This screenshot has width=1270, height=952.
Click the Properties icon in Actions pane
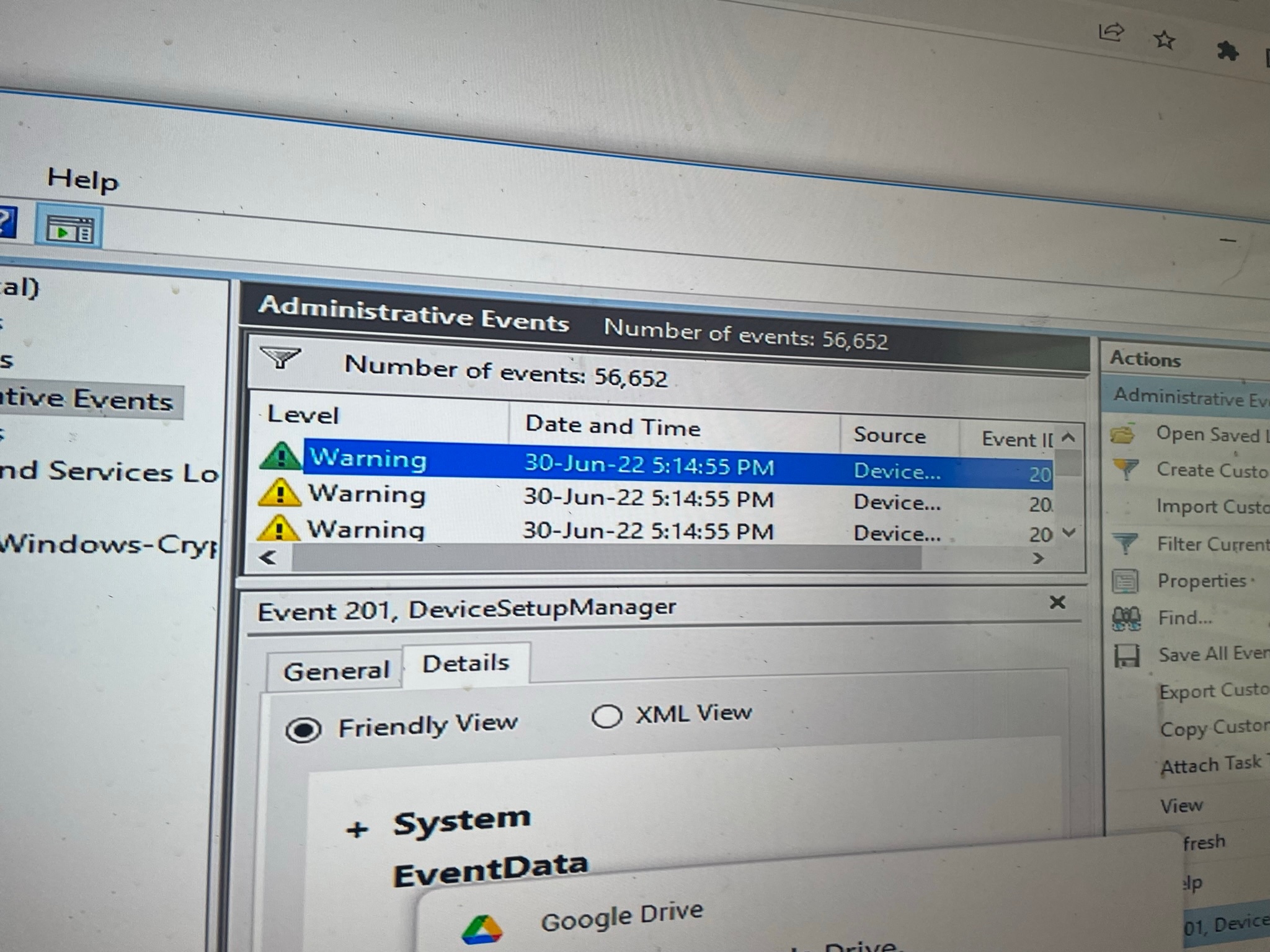pyautogui.click(x=1125, y=581)
